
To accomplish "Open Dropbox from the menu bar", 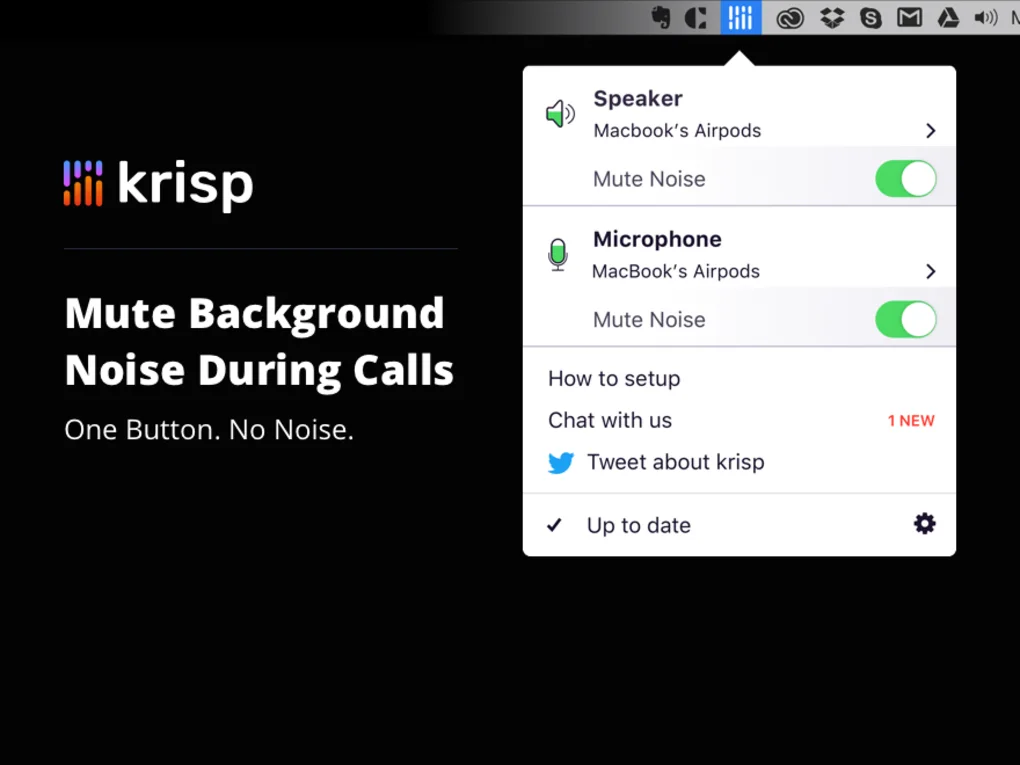I will pyautogui.click(x=831, y=17).
